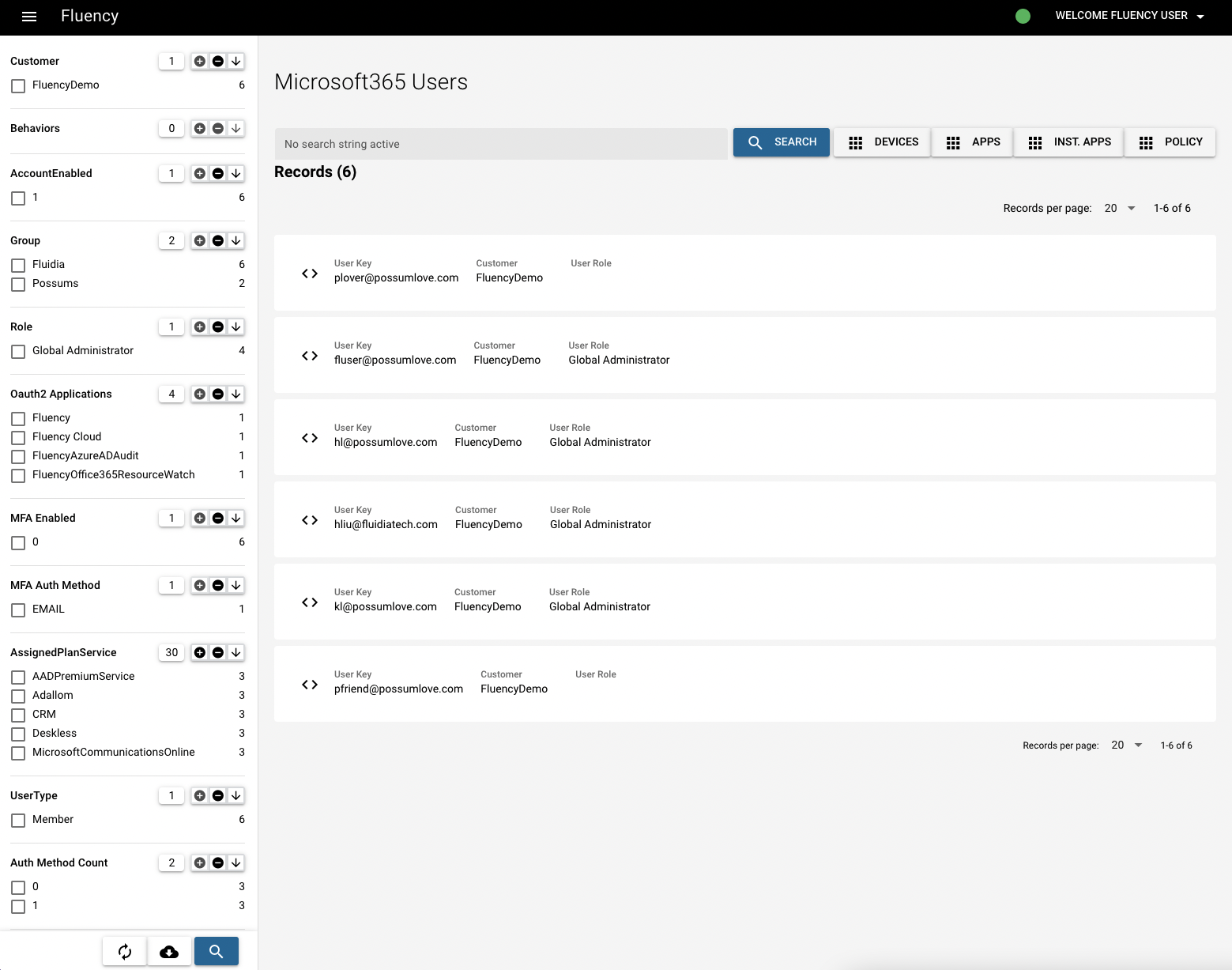The image size is (1232, 970).
Task: Click the minus icon for Role facet
Action: click(x=218, y=326)
